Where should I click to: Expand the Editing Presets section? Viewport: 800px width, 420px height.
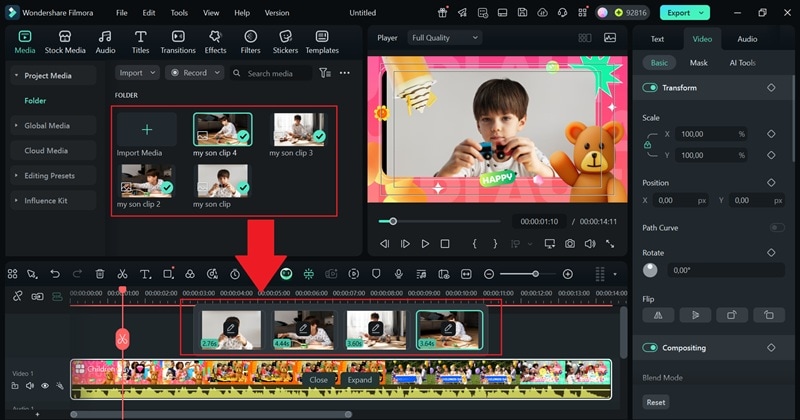(53, 176)
